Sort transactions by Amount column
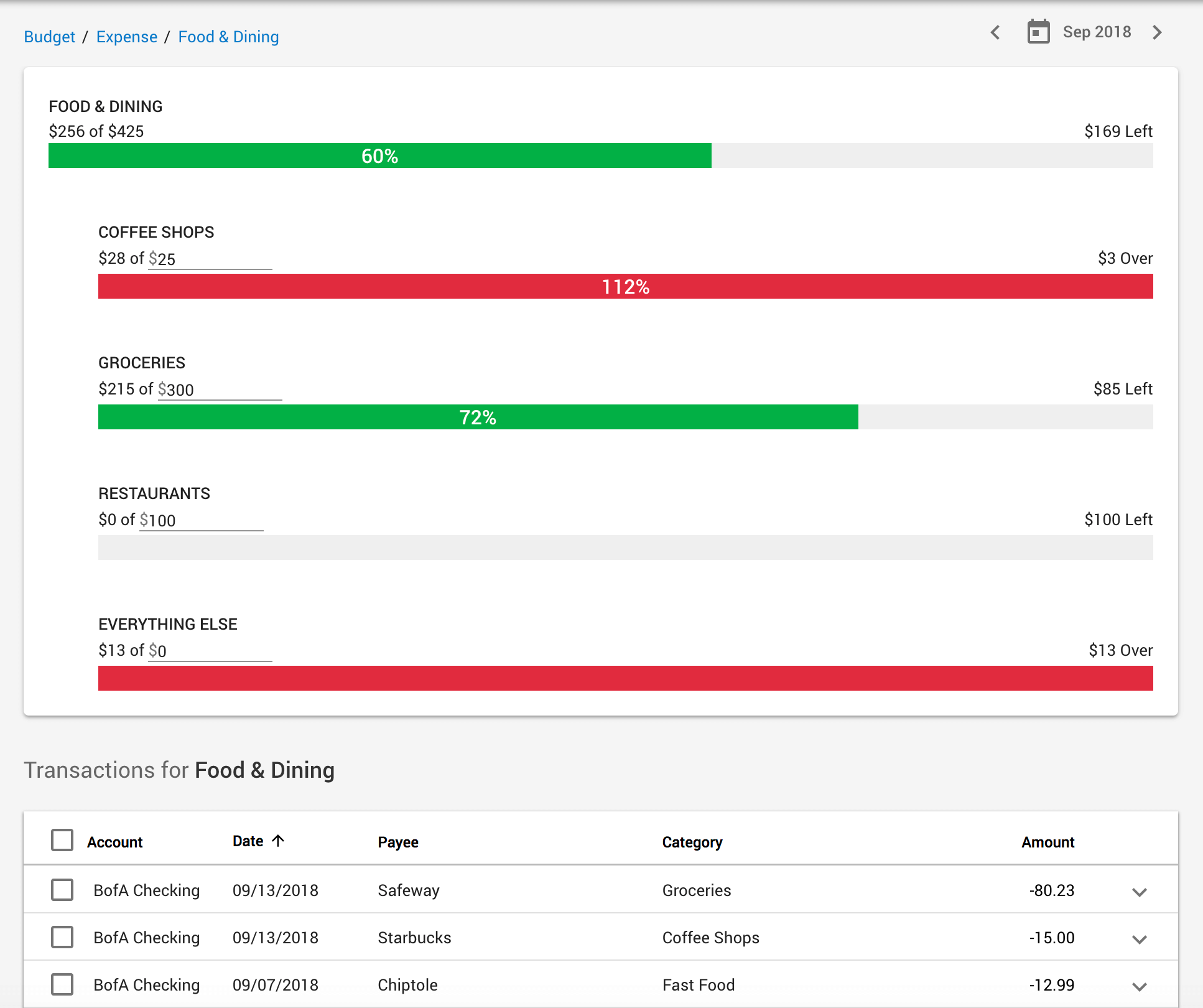 1047,842
